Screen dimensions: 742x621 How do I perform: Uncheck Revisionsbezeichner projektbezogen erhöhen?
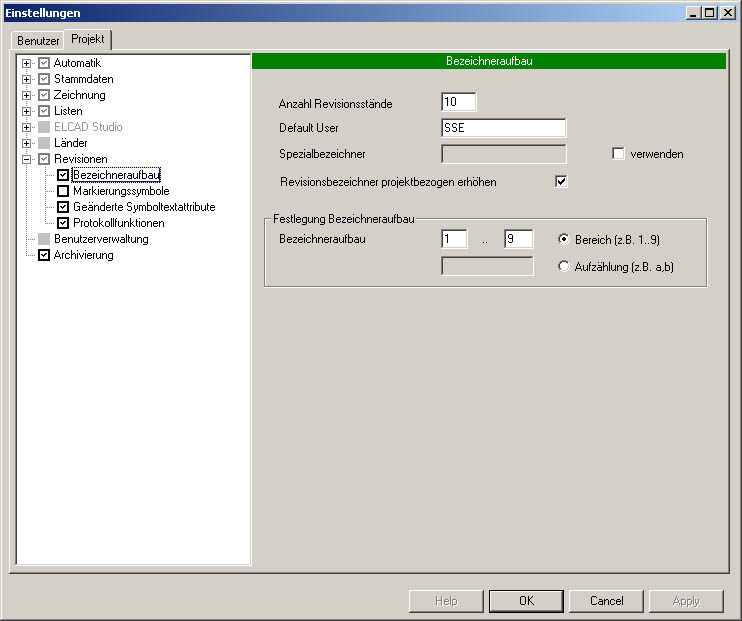561,181
